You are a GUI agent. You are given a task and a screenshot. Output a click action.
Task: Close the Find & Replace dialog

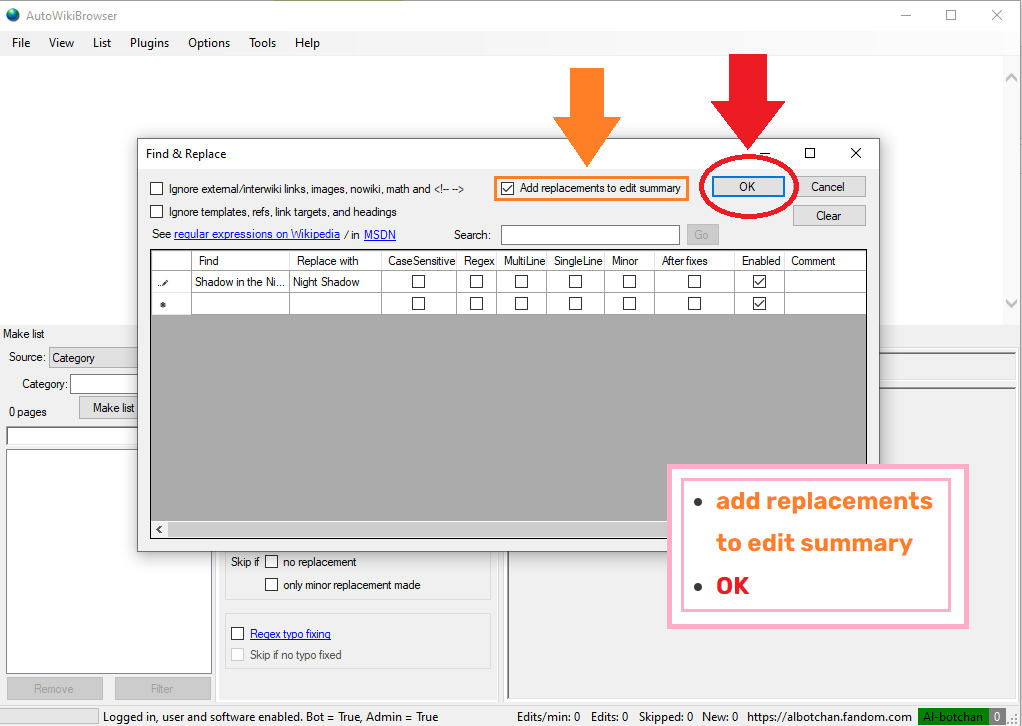(x=856, y=153)
